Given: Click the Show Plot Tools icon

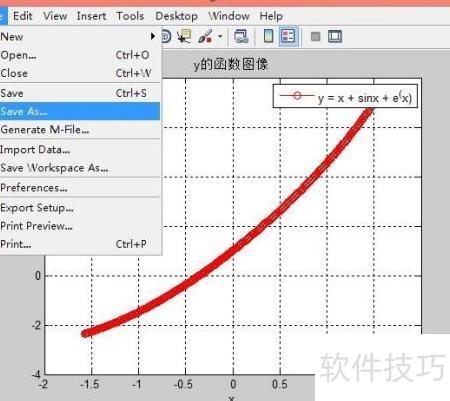Looking at the screenshot, I should click(x=335, y=36).
